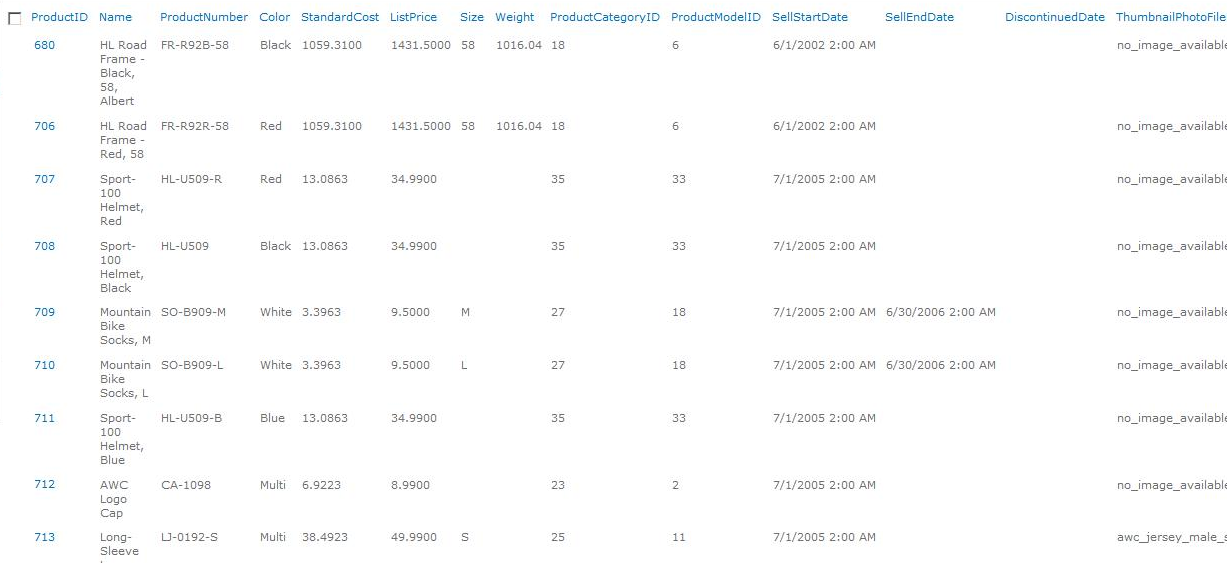
Task: Click the 711 product link
Action: 45,418
